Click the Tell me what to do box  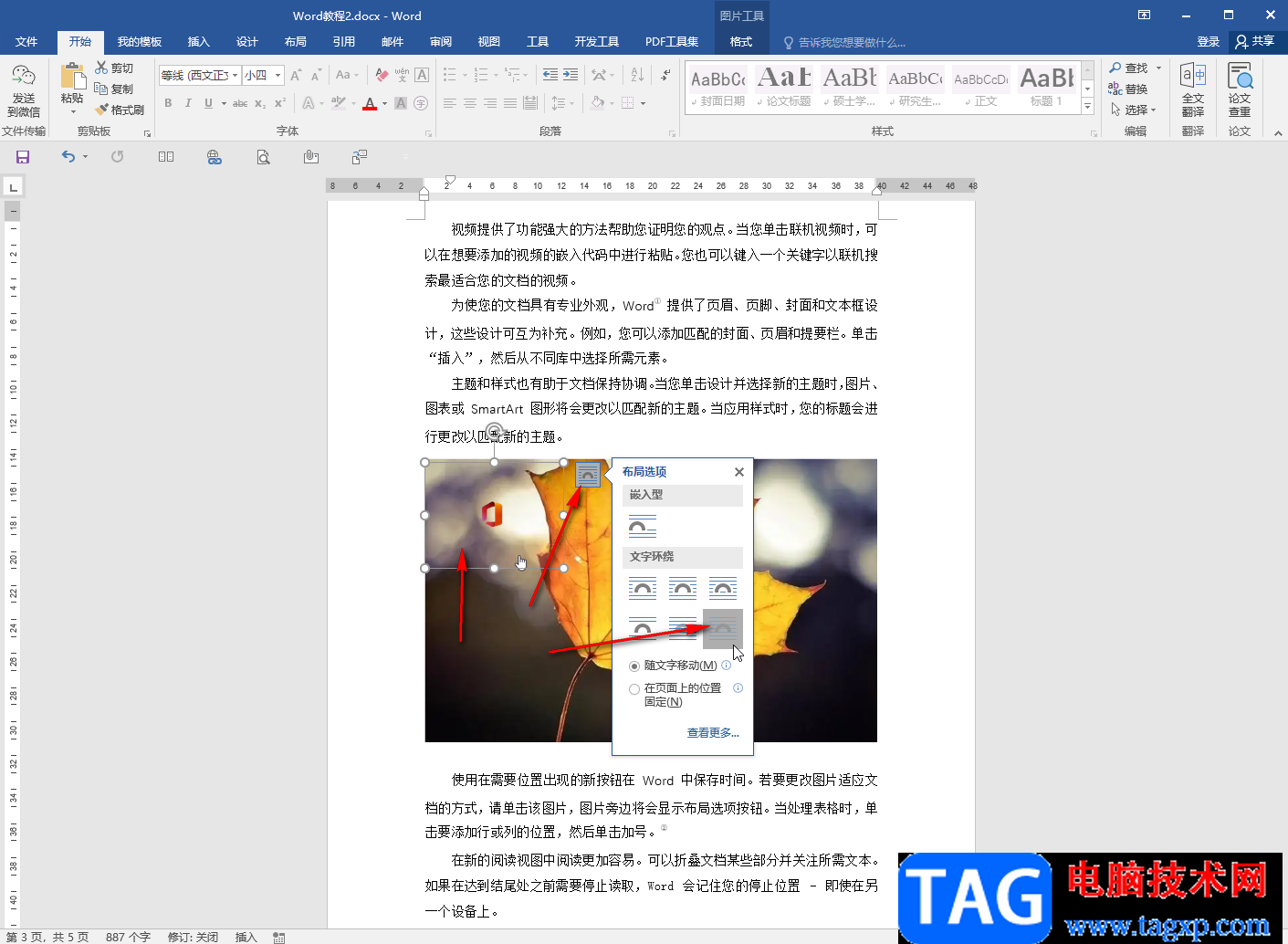point(844,42)
